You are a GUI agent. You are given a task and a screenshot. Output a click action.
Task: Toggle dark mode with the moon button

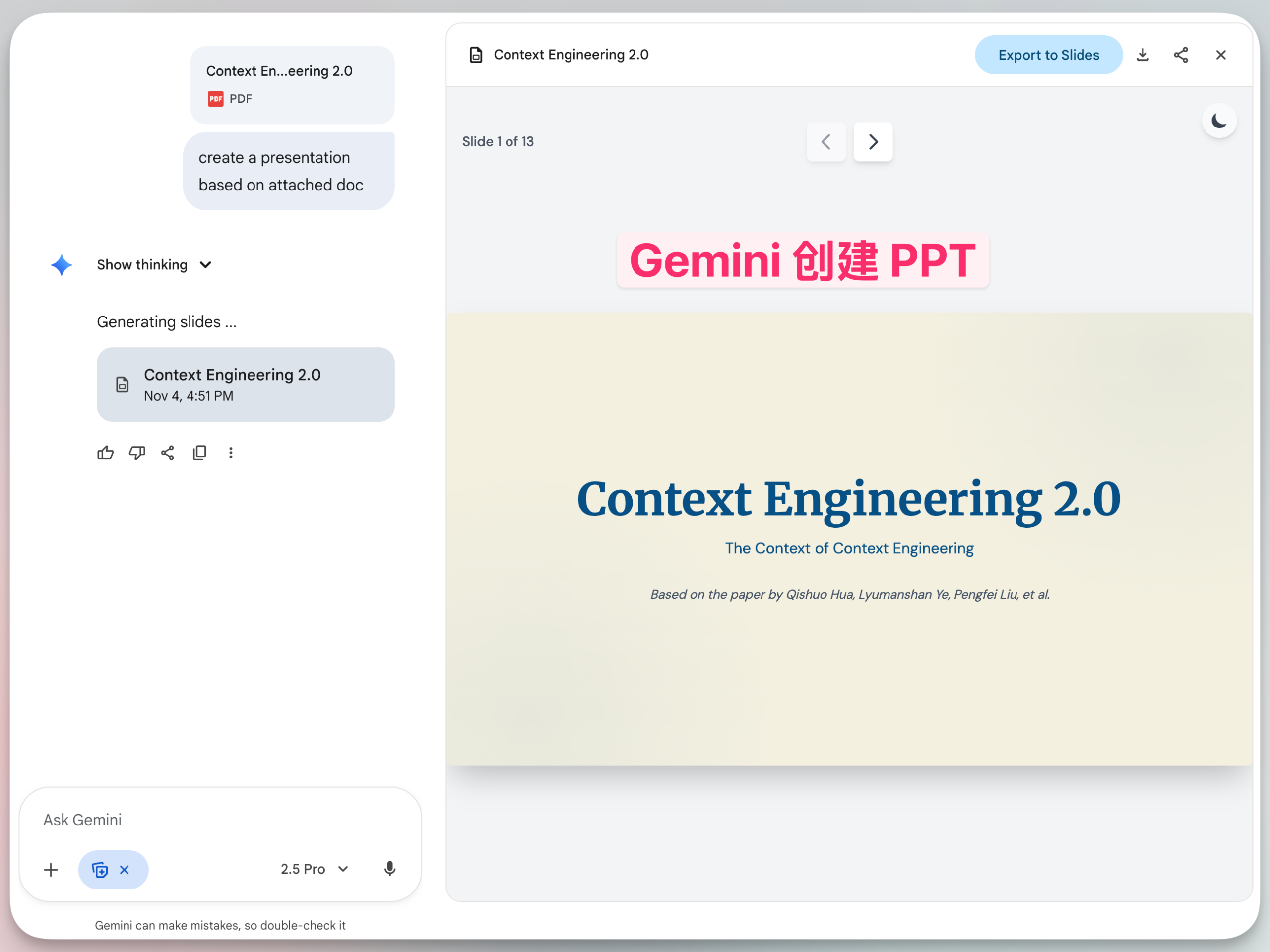tap(1219, 121)
